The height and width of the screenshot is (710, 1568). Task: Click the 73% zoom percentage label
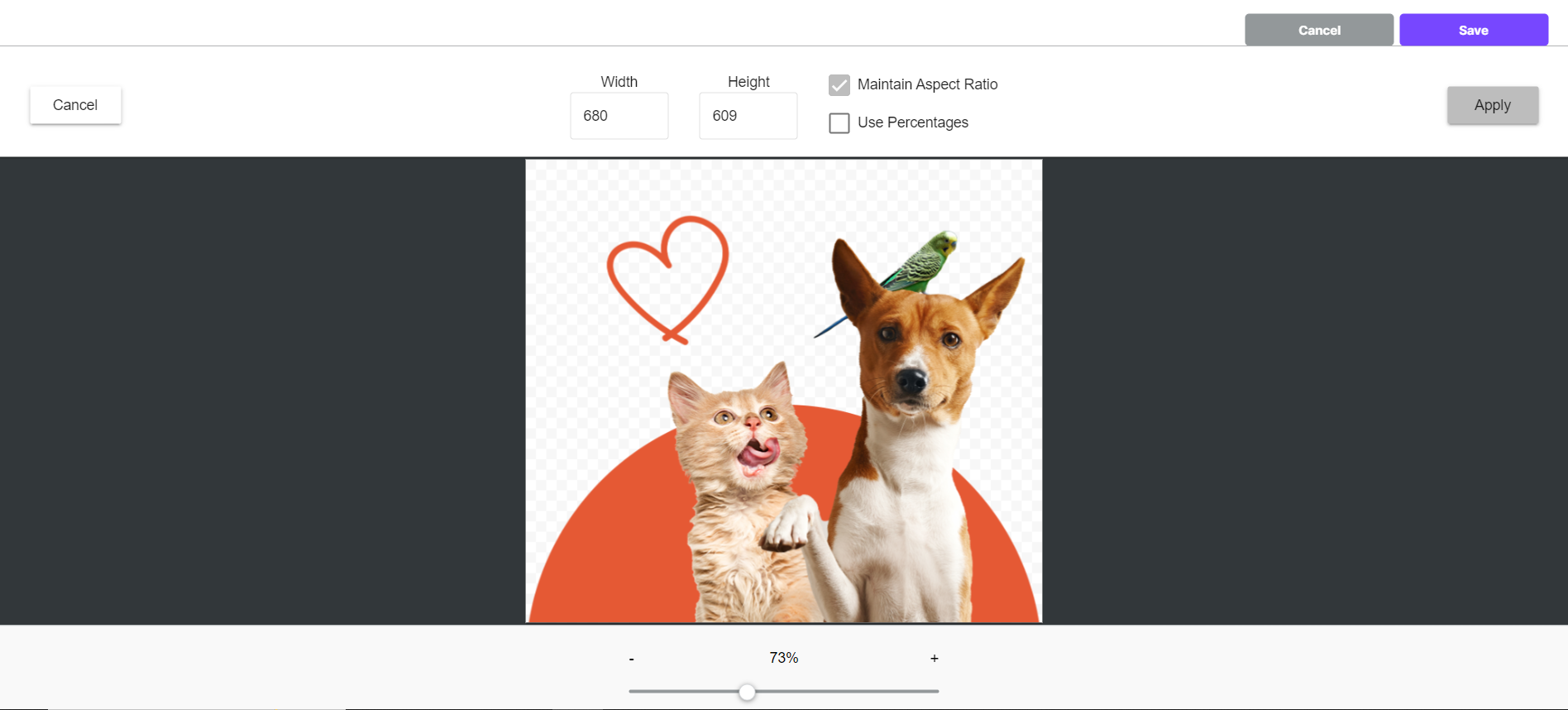point(784,658)
